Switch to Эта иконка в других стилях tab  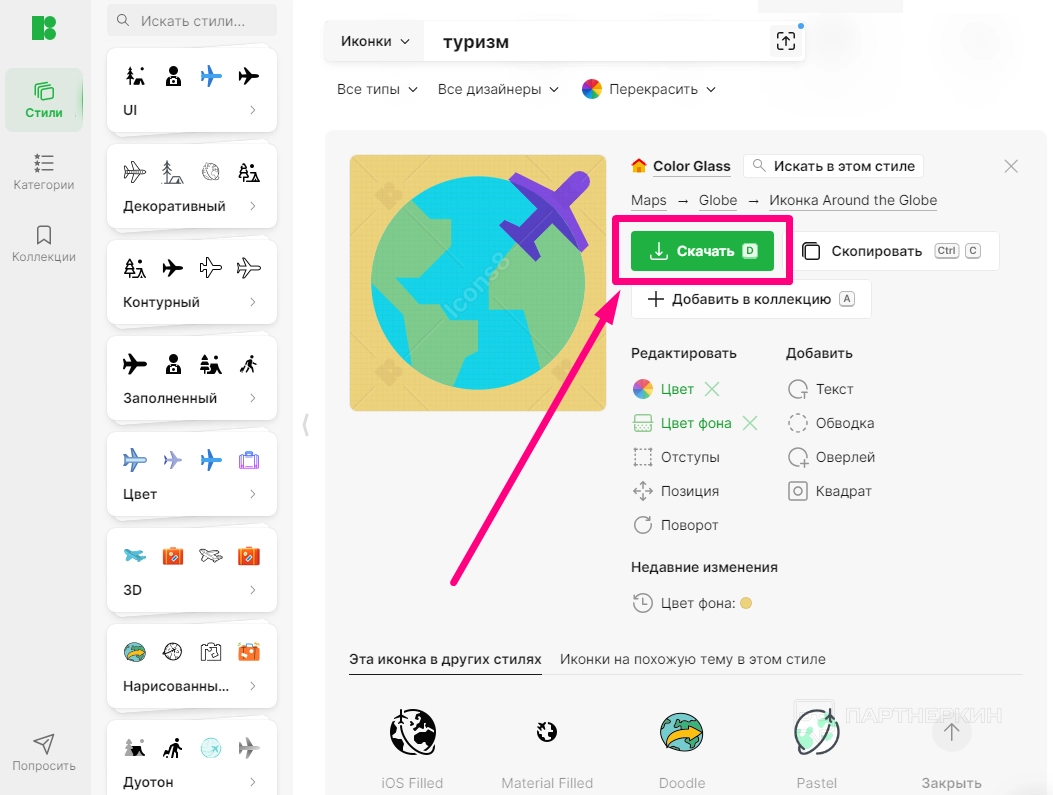click(x=445, y=659)
